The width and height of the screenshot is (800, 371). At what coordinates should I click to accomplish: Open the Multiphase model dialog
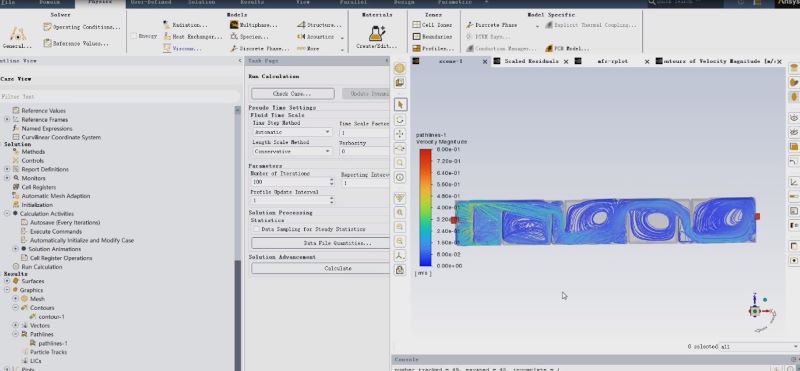[x=254, y=24]
